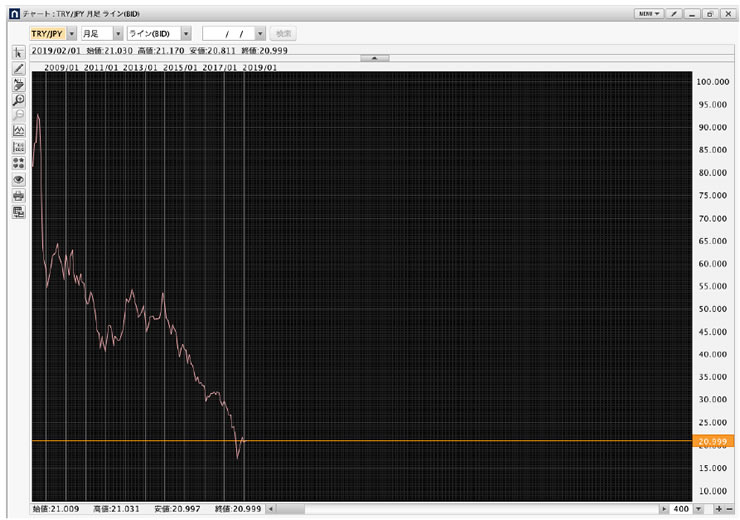Maximize the chart window

coord(710,14)
